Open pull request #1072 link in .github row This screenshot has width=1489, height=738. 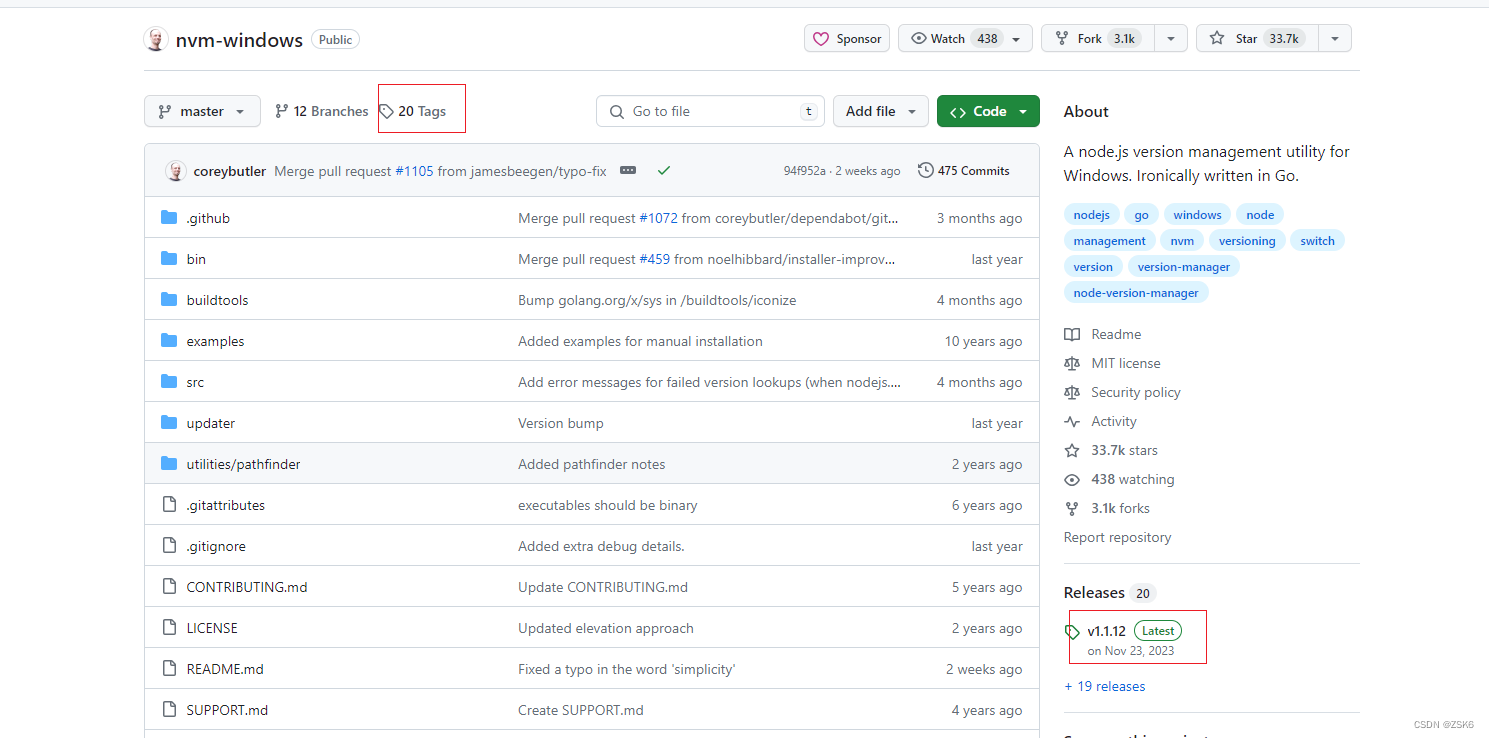click(x=658, y=218)
